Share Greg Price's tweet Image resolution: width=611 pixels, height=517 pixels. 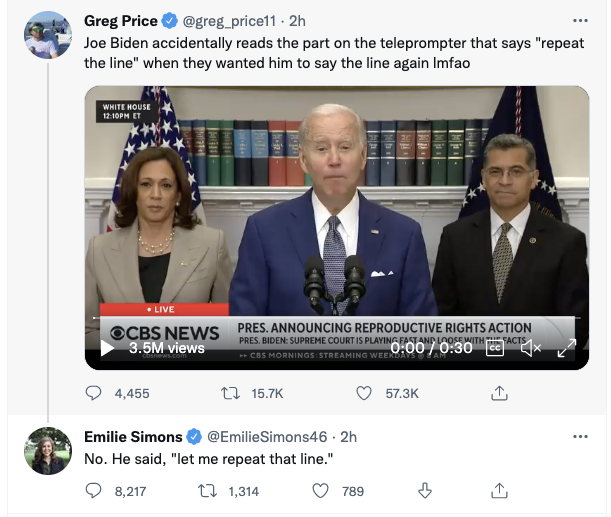[499, 393]
